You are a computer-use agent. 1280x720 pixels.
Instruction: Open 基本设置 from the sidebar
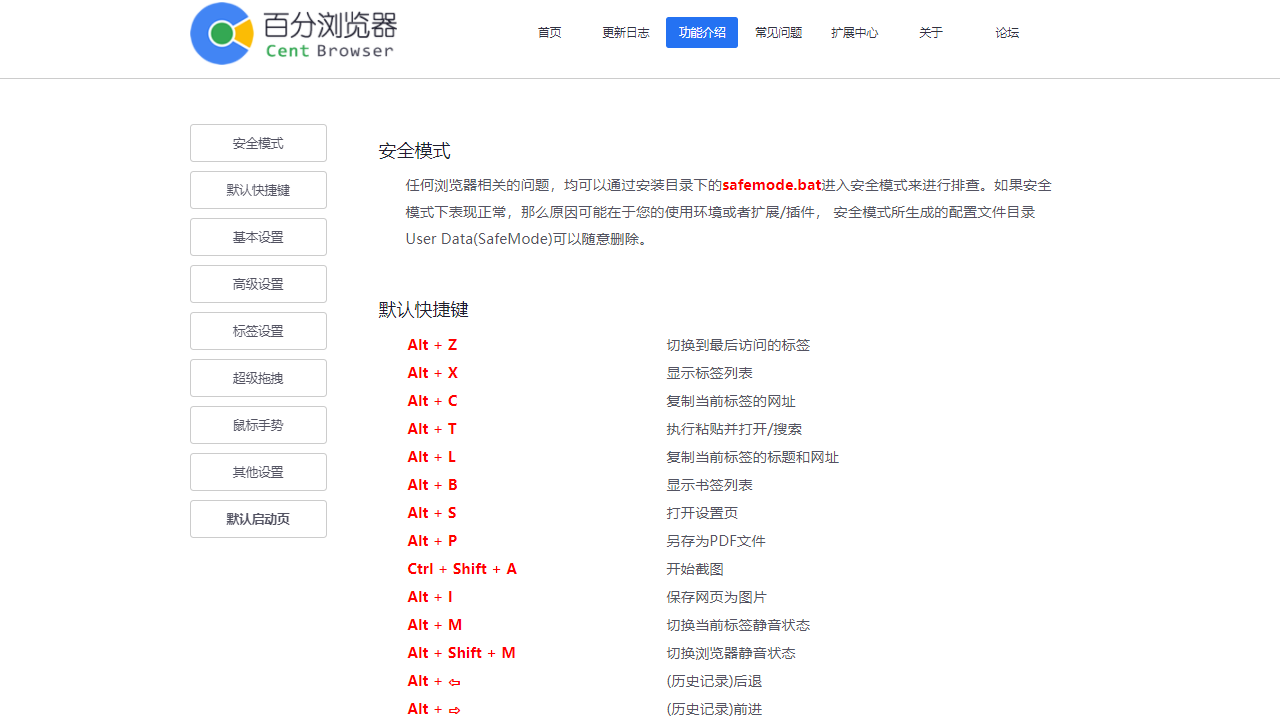tap(258, 236)
